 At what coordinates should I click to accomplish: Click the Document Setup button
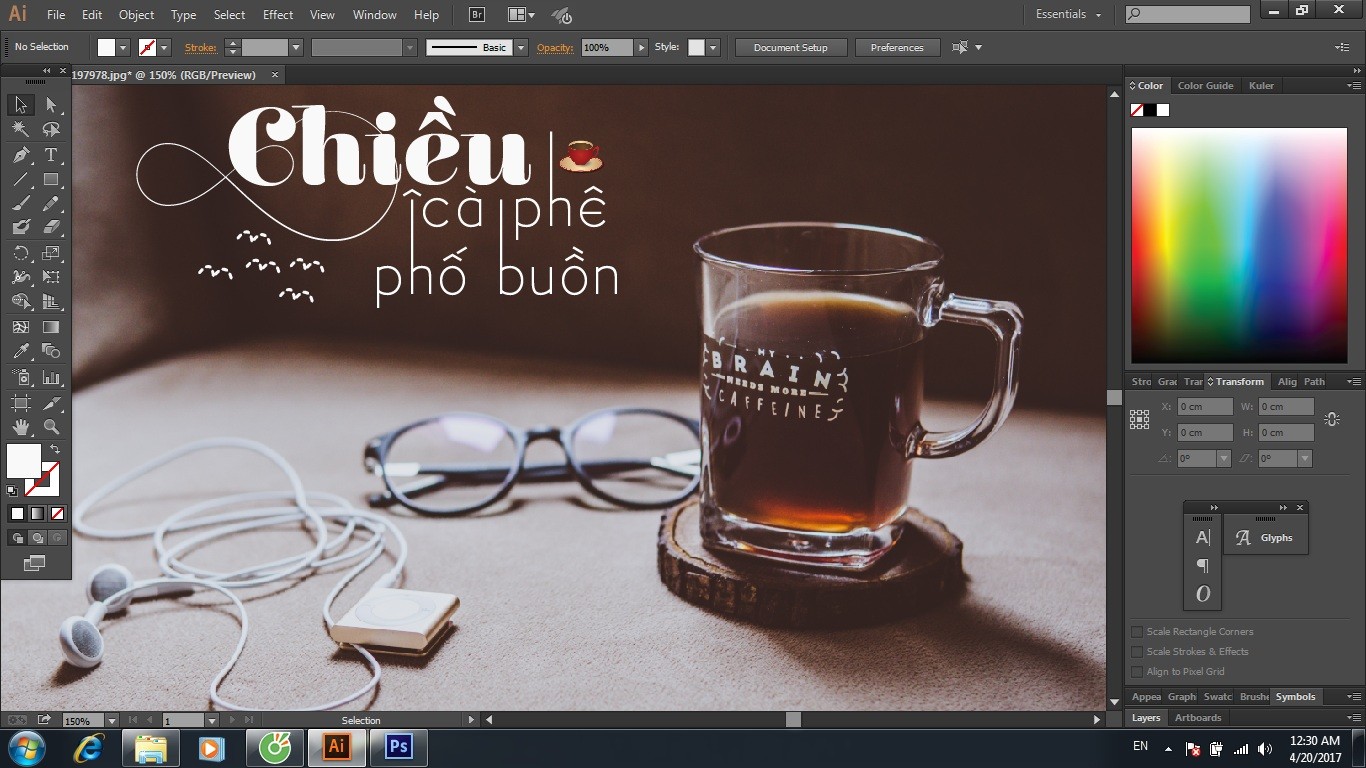point(791,47)
